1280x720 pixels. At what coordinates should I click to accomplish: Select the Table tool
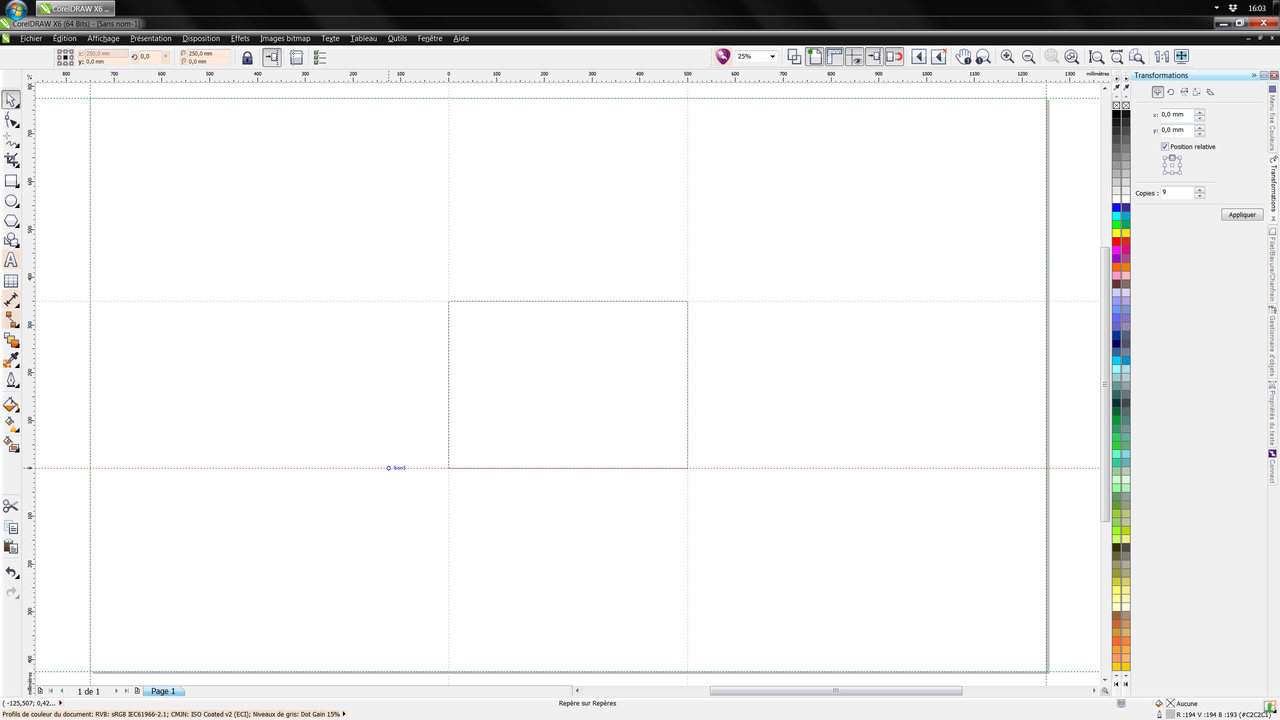(11, 281)
